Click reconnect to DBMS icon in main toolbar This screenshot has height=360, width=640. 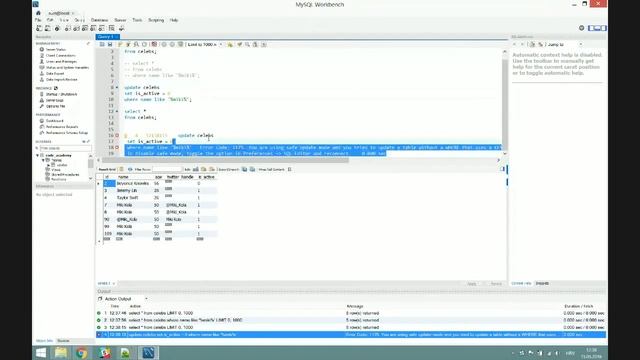coord(121,28)
